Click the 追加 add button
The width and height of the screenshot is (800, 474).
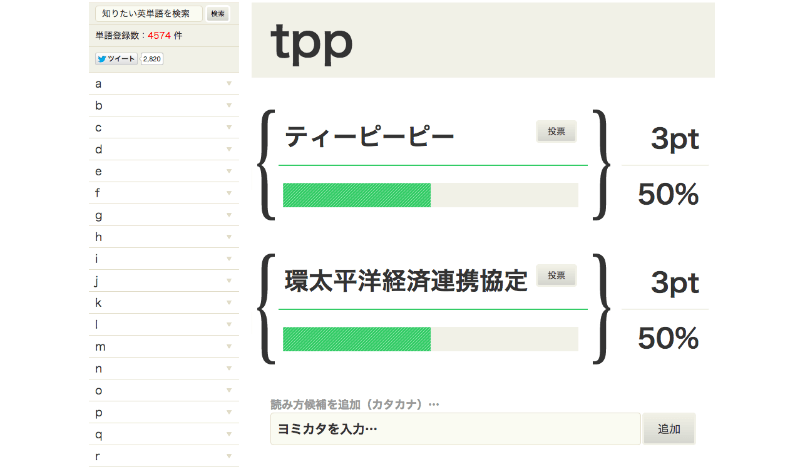[669, 429]
